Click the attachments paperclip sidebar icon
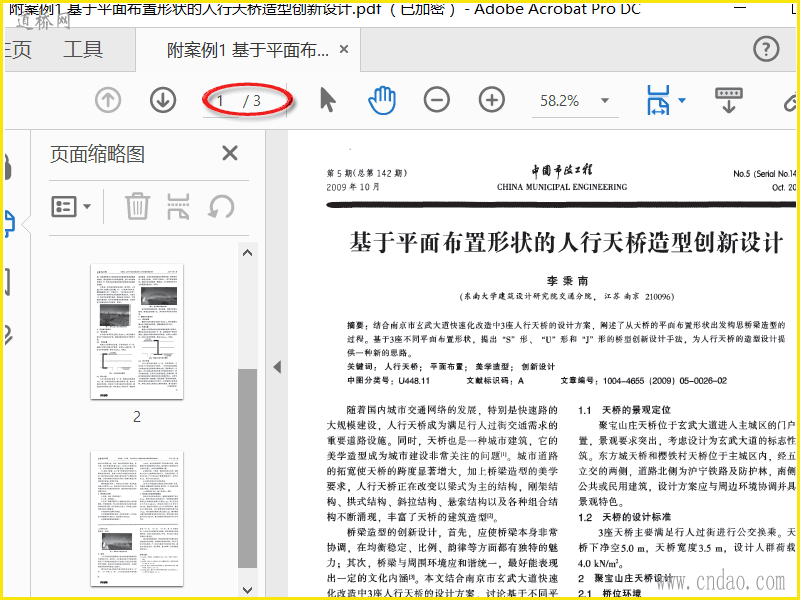The height and width of the screenshot is (600, 800). 8,334
